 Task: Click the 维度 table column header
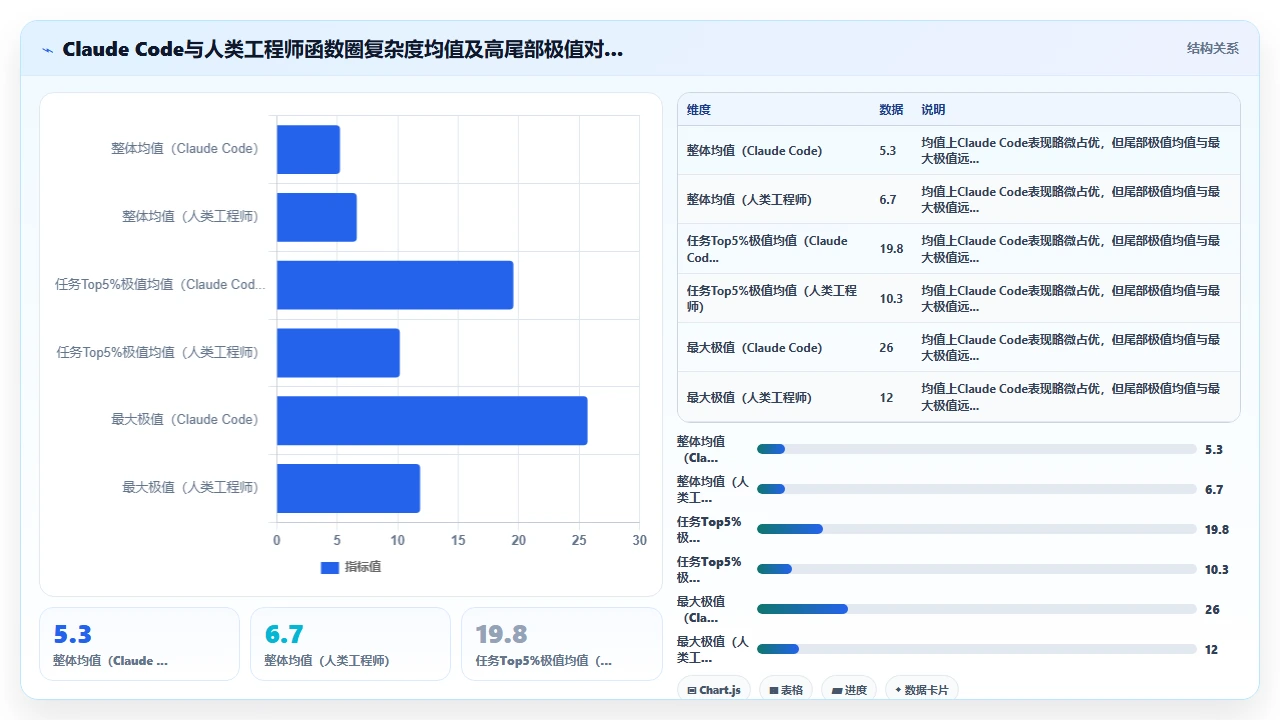[x=699, y=110]
